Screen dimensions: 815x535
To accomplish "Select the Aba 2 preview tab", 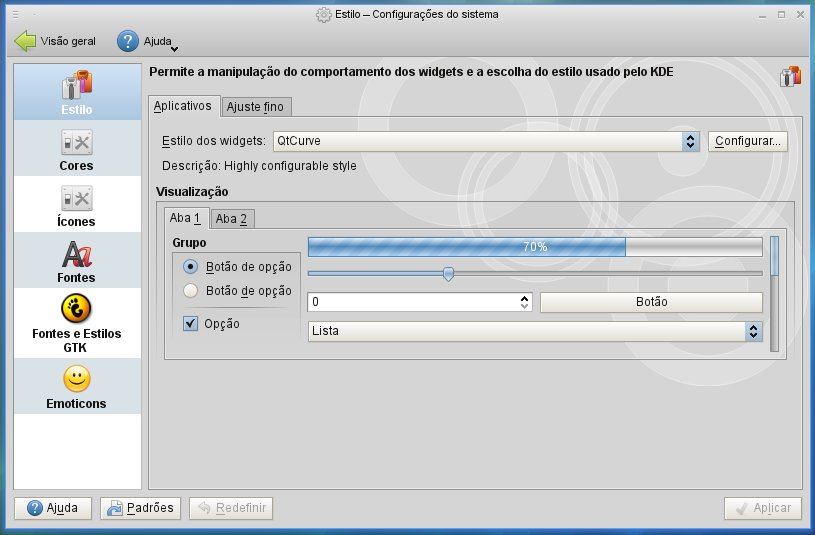I will pyautogui.click(x=231, y=219).
